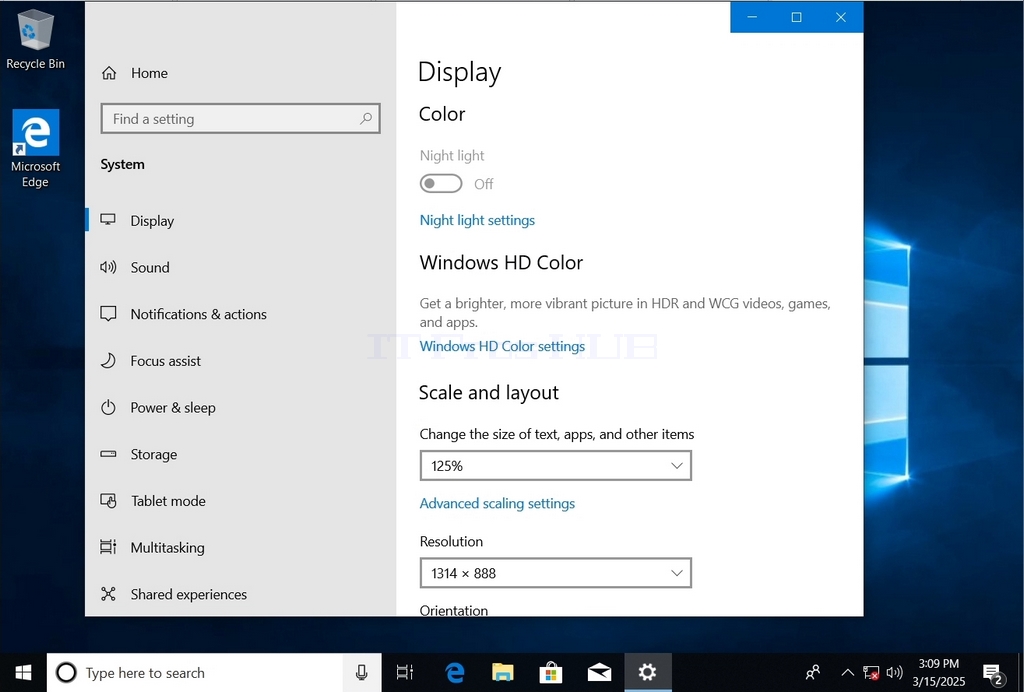Go to Sound settings page
The height and width of the screenshot is (692, 1024).
[x=150, y=267]
